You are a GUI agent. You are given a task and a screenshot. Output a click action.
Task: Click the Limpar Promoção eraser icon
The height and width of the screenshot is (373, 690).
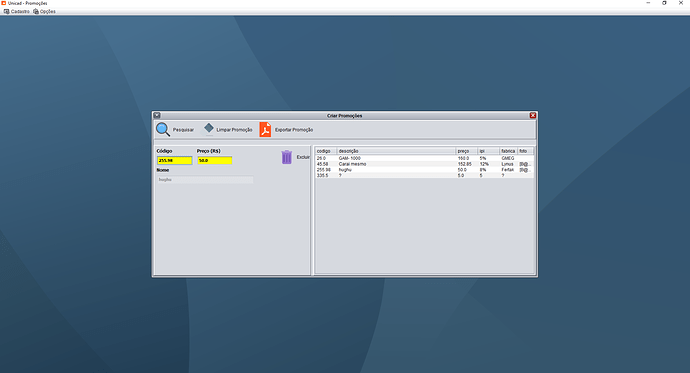[x=209, y=129]
